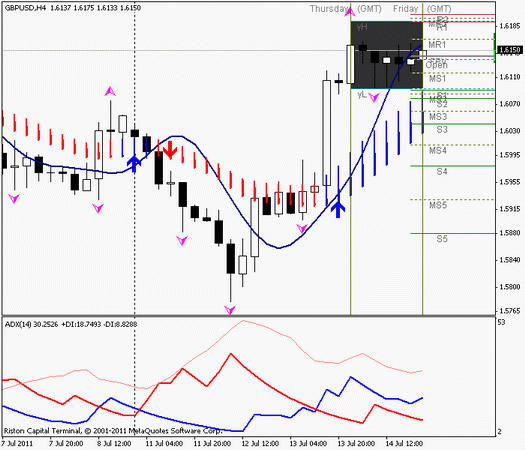Click the Friday day label
Image resolution: width=525 pixels, height=450 pixels.
click(x=405, y=8)
